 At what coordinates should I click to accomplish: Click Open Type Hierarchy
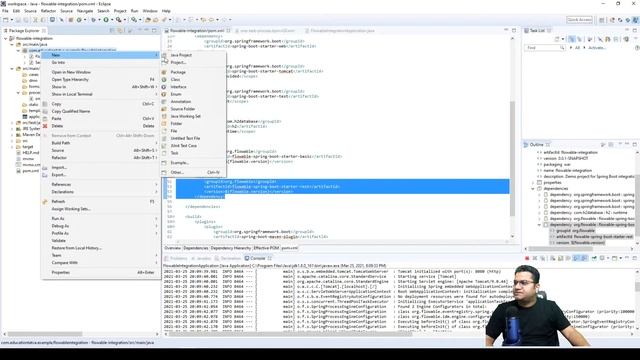(x=70, y=80)
